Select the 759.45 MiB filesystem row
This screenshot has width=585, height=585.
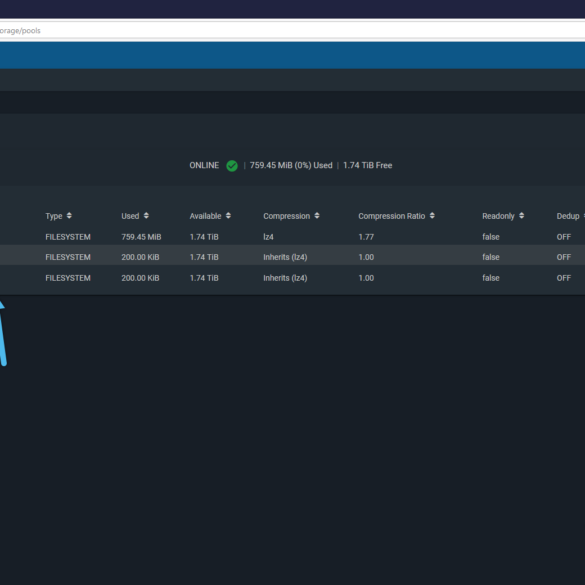[x=292, y=237]
